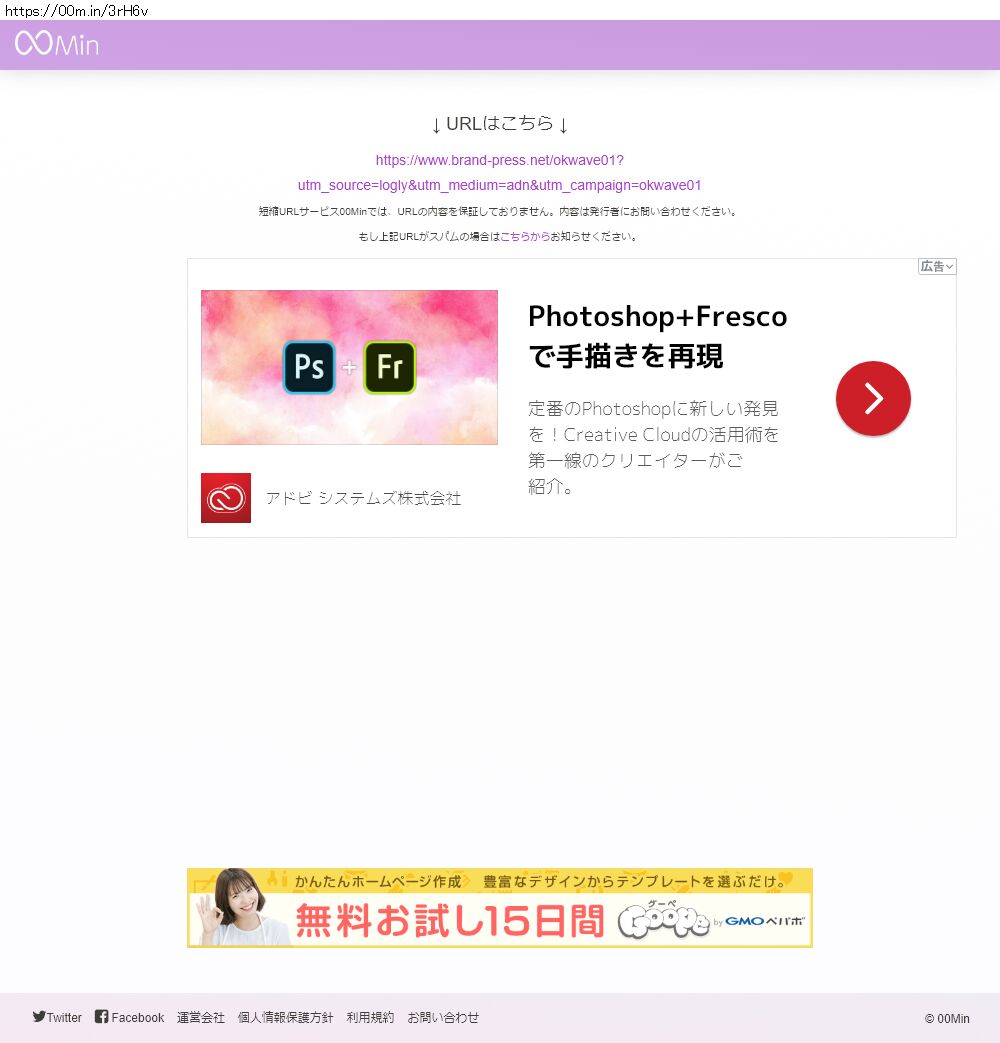Click the 無料お試し15日間 text in the banner
1000x1043 pixels.
click(449, 921)
